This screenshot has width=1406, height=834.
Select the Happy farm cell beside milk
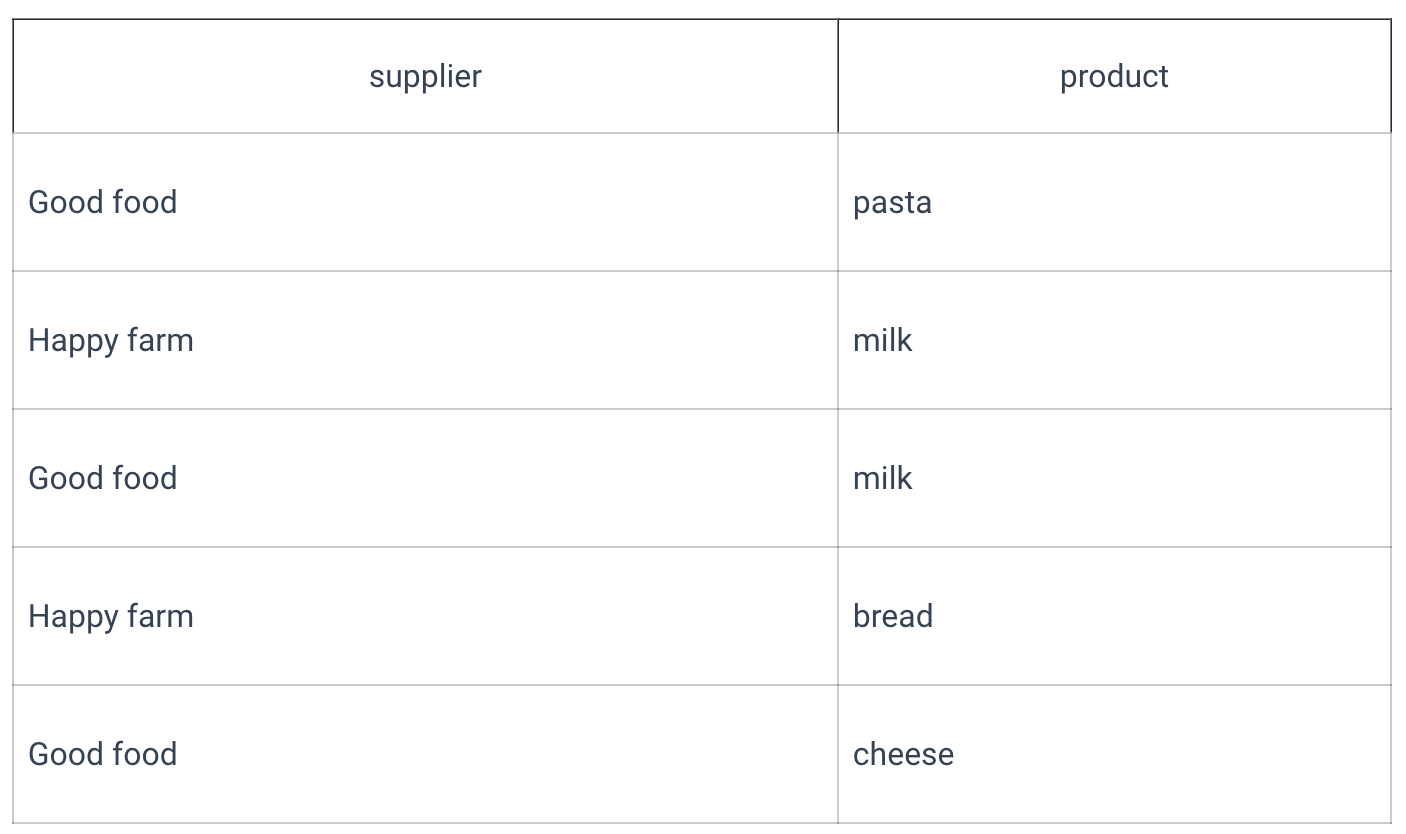click(425, 340)
